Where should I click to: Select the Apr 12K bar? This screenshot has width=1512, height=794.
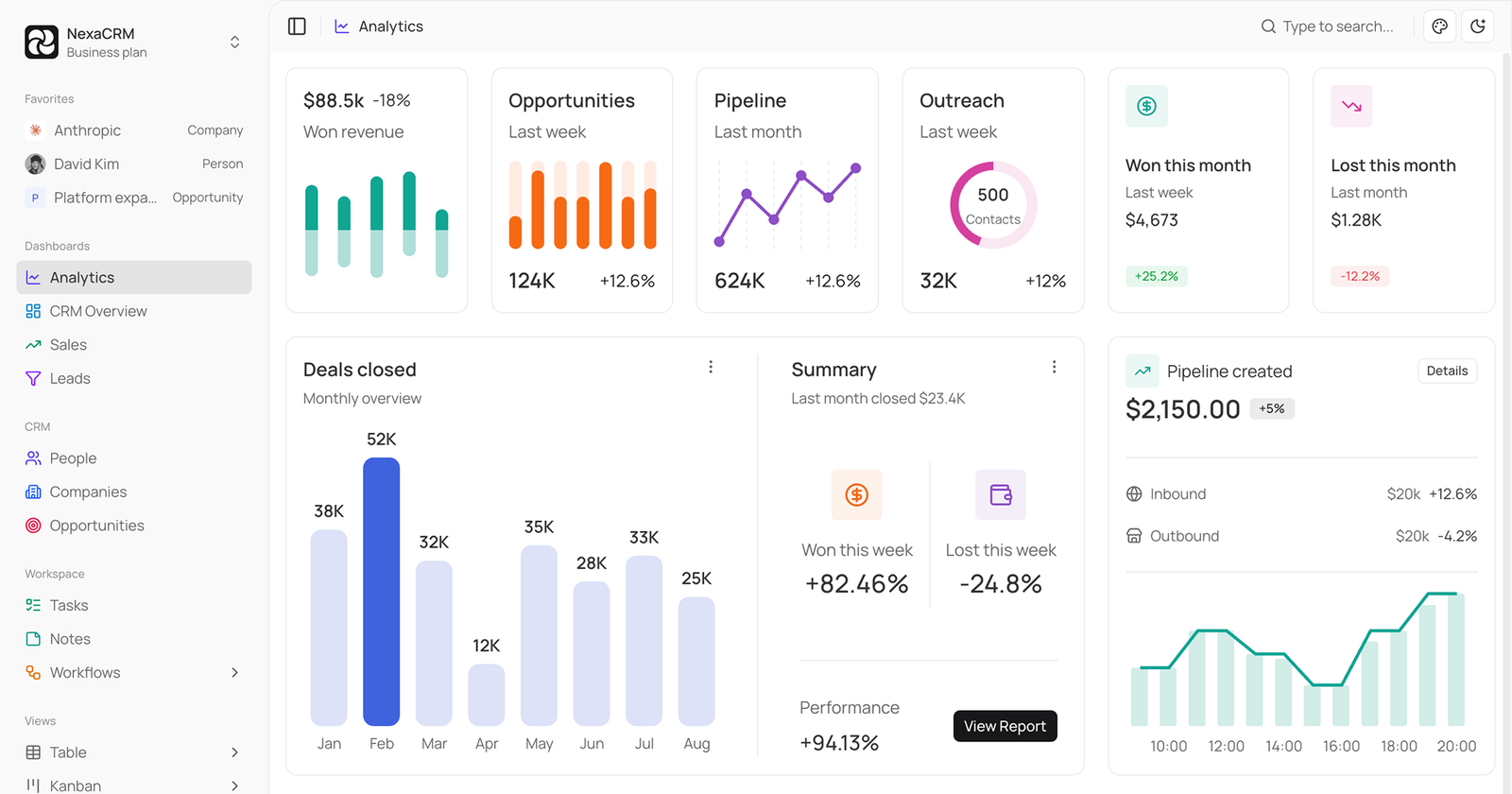click(486, 695)
